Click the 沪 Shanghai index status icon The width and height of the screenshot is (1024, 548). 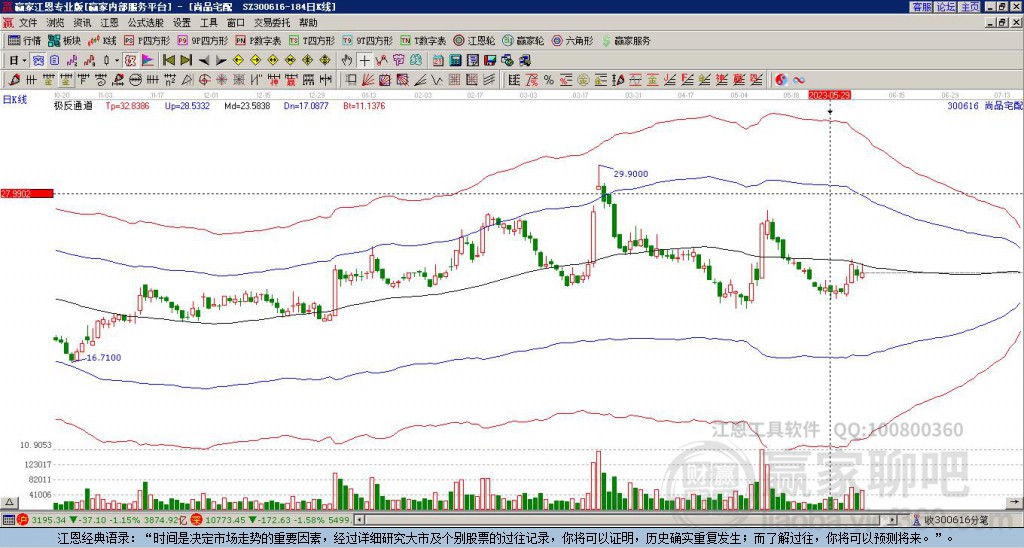click(24, 520)
